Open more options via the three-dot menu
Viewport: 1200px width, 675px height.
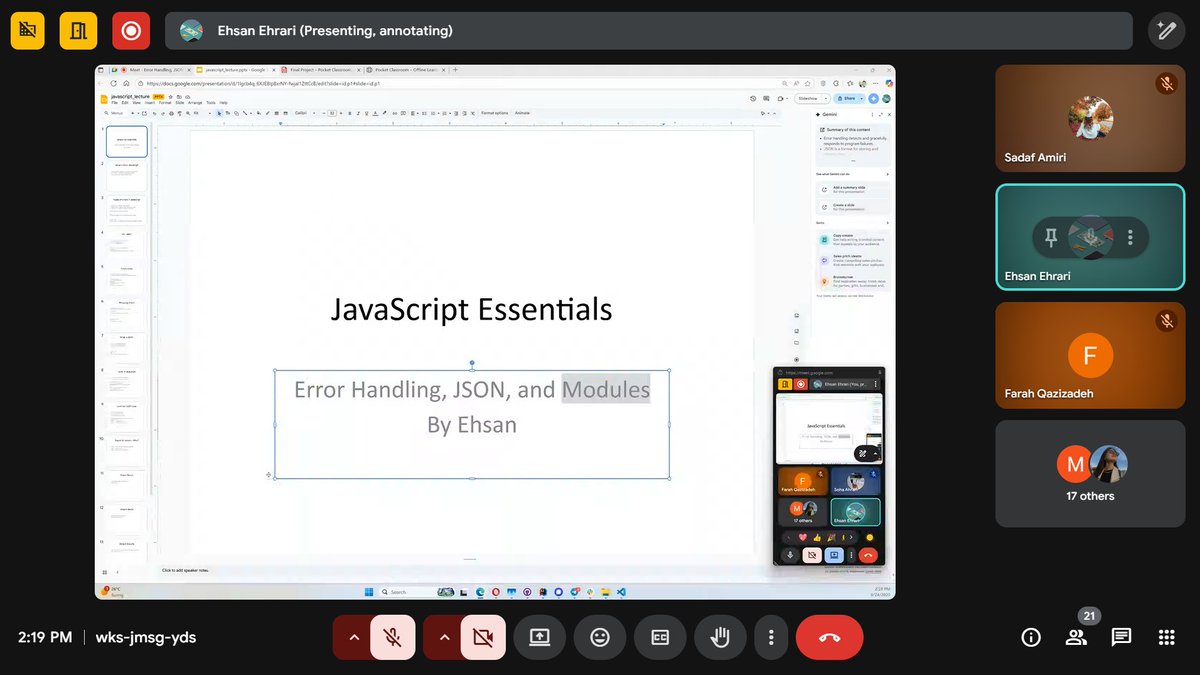(771, 637)
